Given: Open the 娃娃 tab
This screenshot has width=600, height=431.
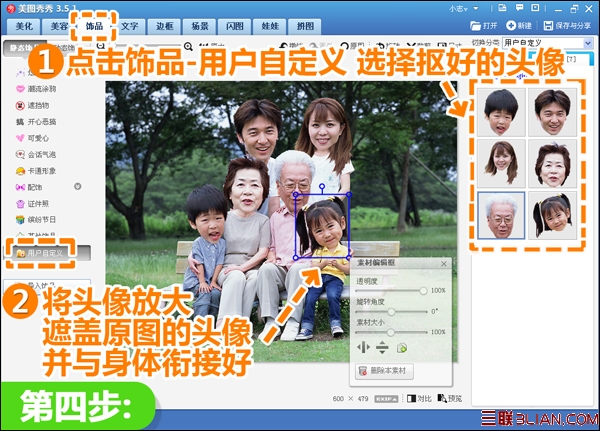Looking at the screenshot, I should (270, 26).
